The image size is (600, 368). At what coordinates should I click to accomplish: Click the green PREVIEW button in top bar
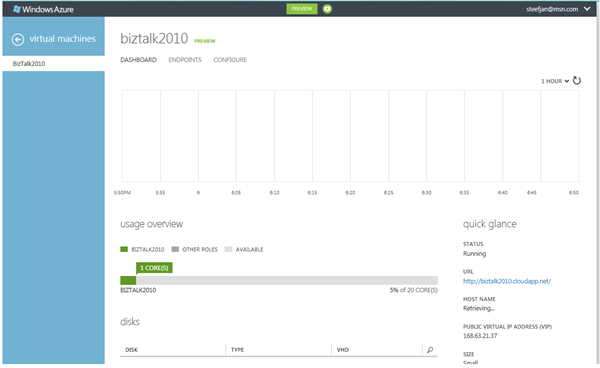click(302, 9)
